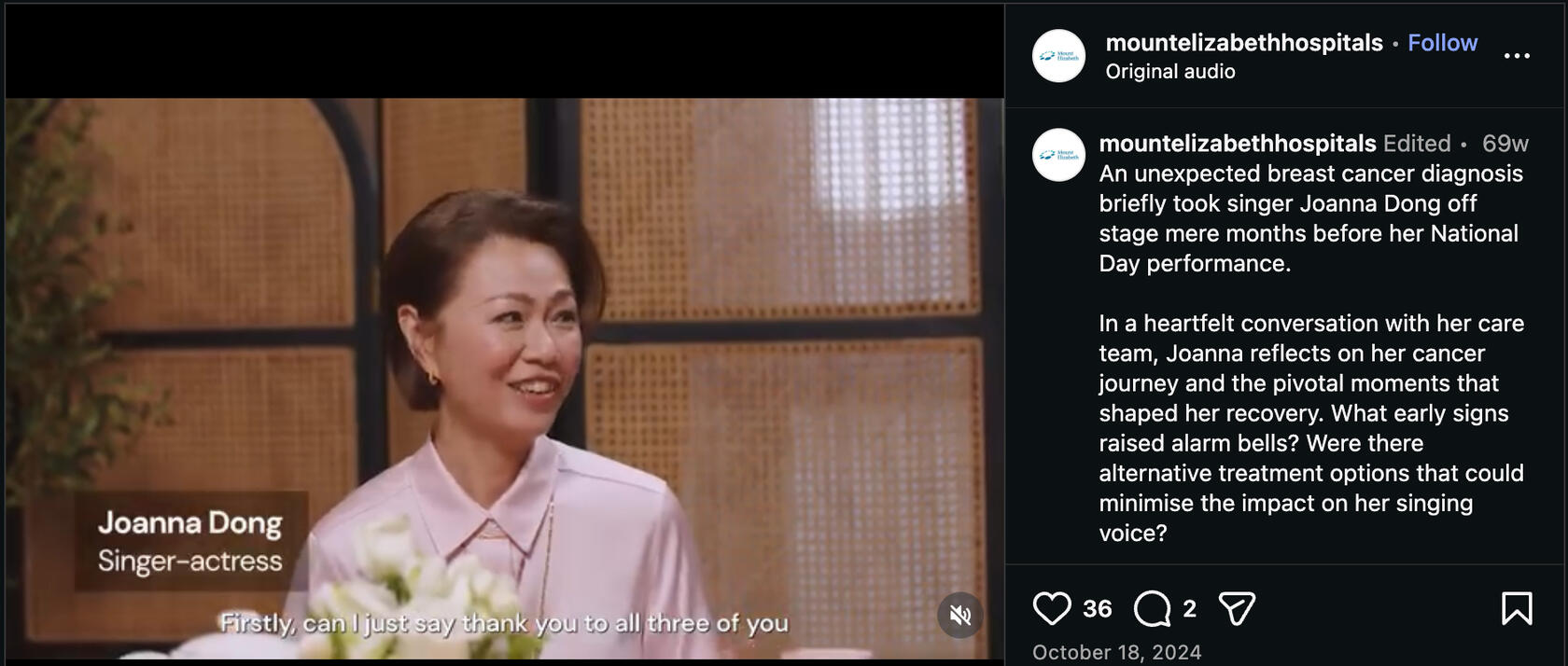Image resolution: width=1568 pixels, height=666 pixels.
Task: Open the mountelizabethhospitals username in the caption
Action: click(x=1238, y=144)
